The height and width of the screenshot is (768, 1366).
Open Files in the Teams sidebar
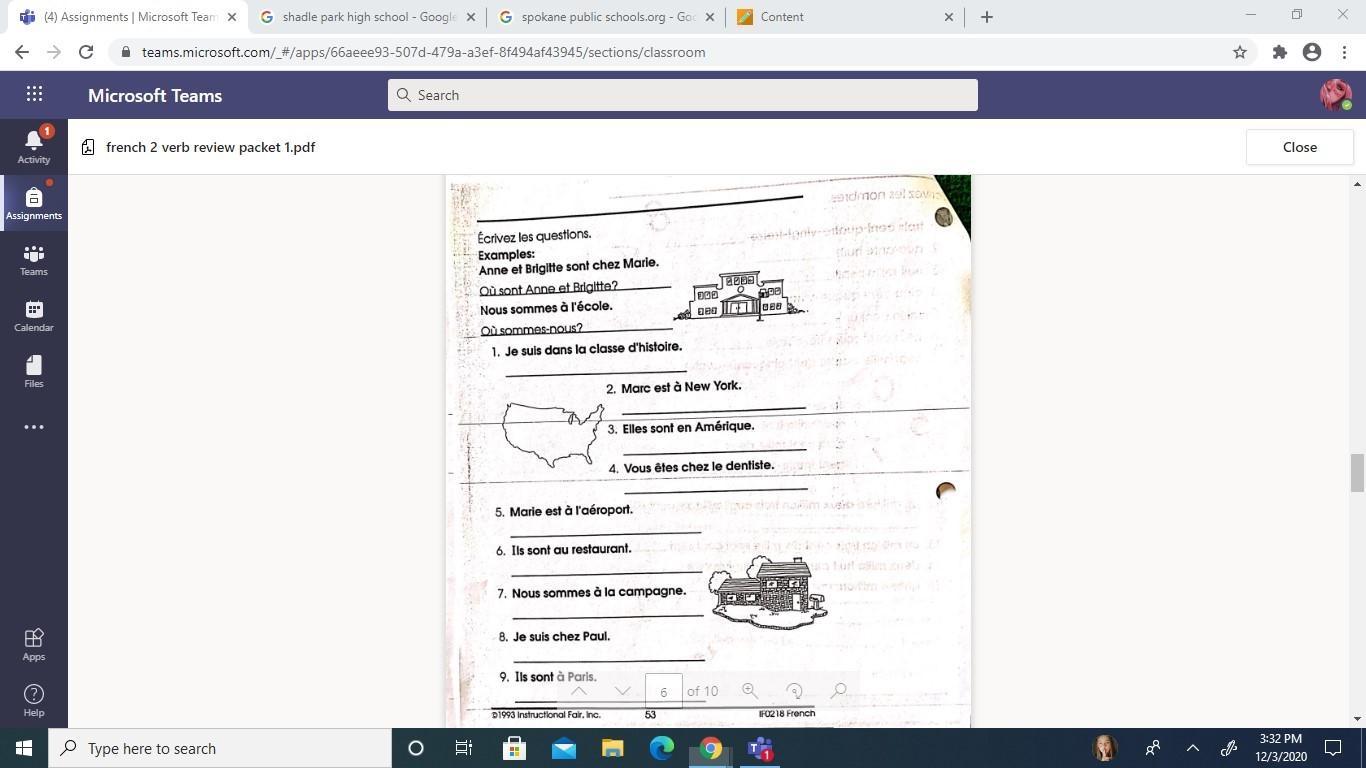pos(34,371)
